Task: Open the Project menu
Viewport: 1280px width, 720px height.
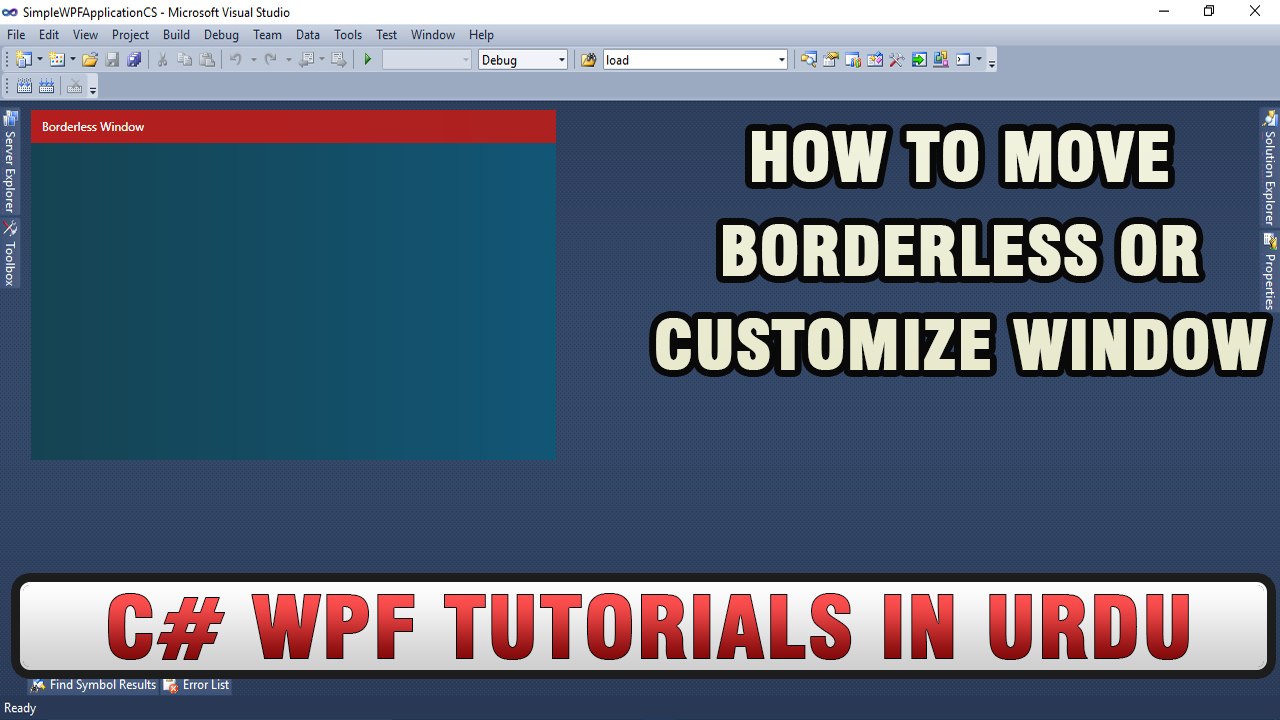Action: [x=130, y=34]
